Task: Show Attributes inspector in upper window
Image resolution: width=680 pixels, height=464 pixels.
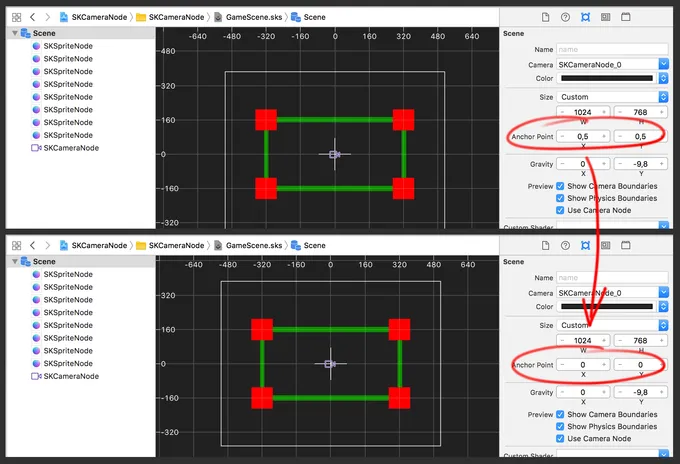Action: click(x=585, y=17)
